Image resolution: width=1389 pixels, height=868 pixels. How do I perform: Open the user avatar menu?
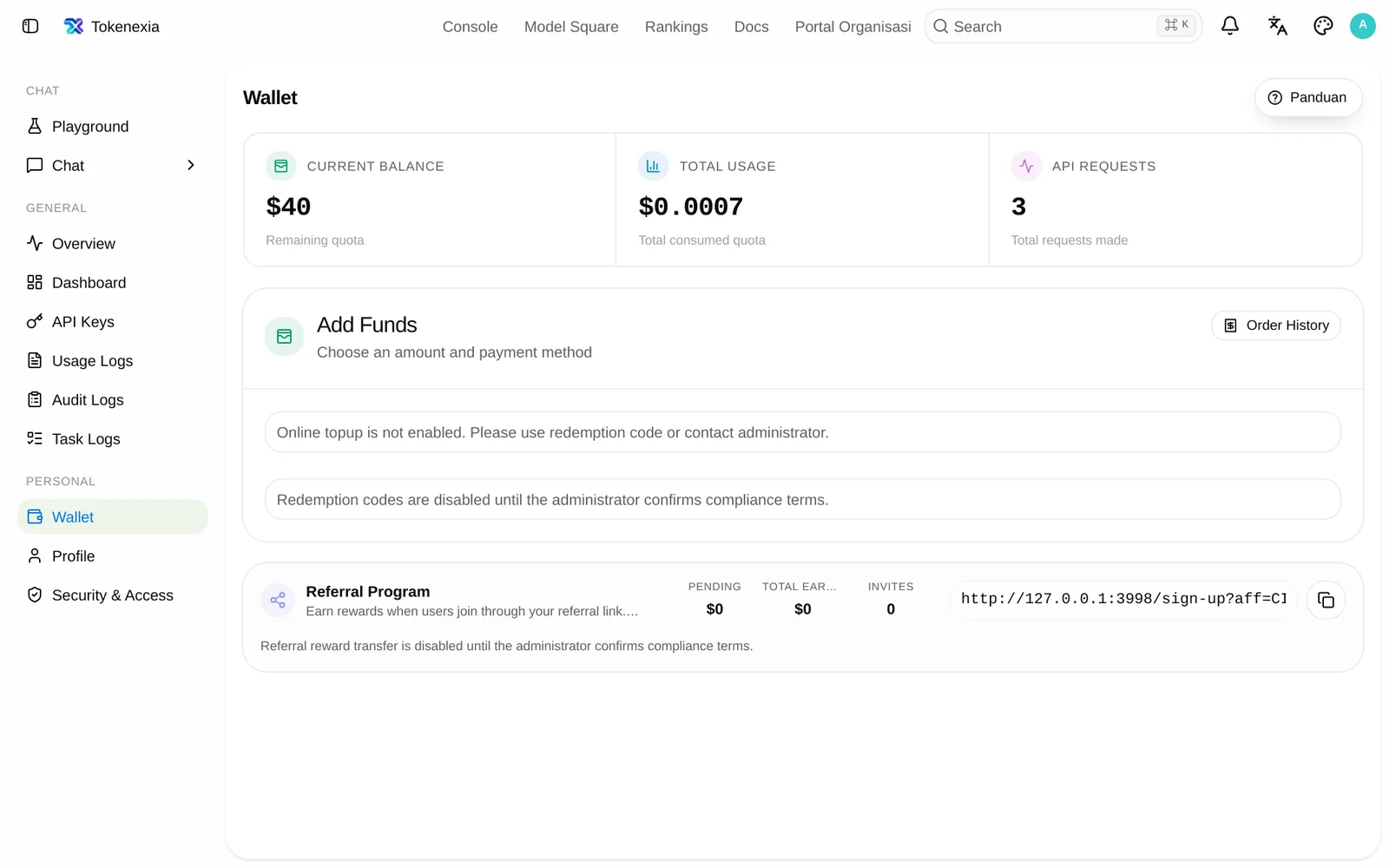[x=1363, y=26]
